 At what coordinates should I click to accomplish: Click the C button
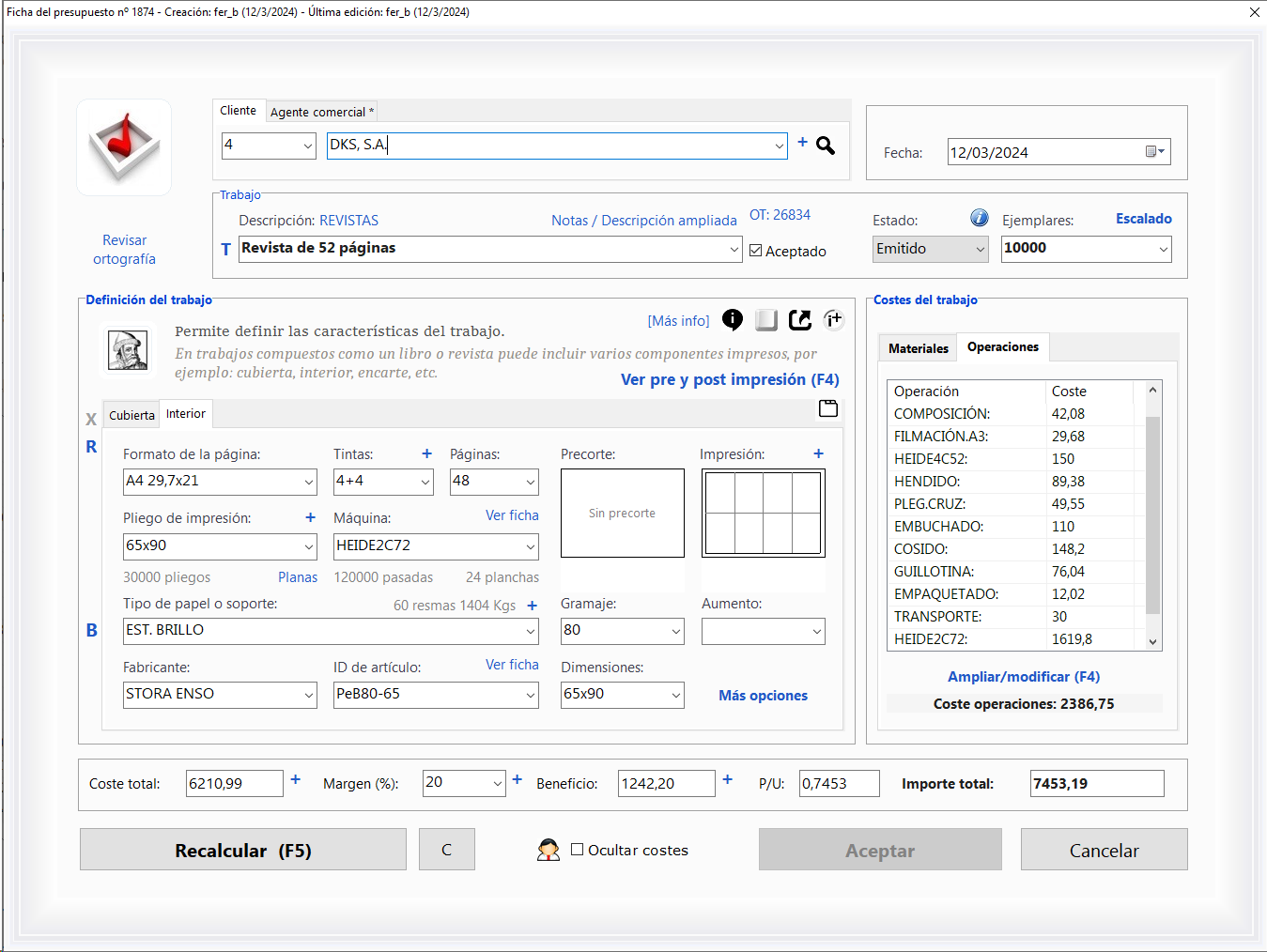point(447,850)
